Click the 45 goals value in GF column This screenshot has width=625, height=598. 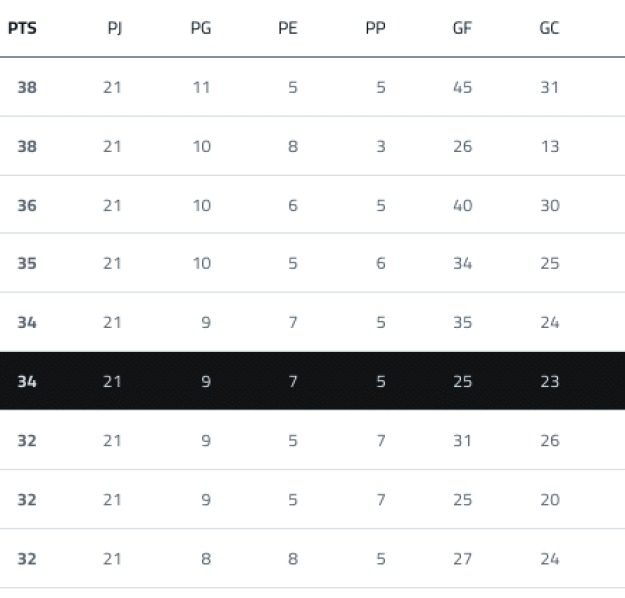(x=462, y=87)
